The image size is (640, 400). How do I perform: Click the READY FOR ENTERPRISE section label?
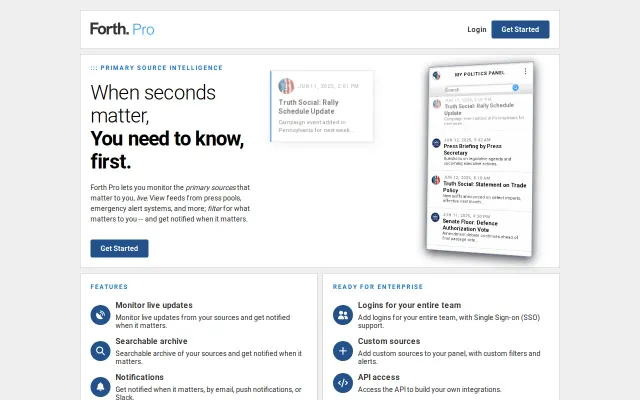point(378,287)
